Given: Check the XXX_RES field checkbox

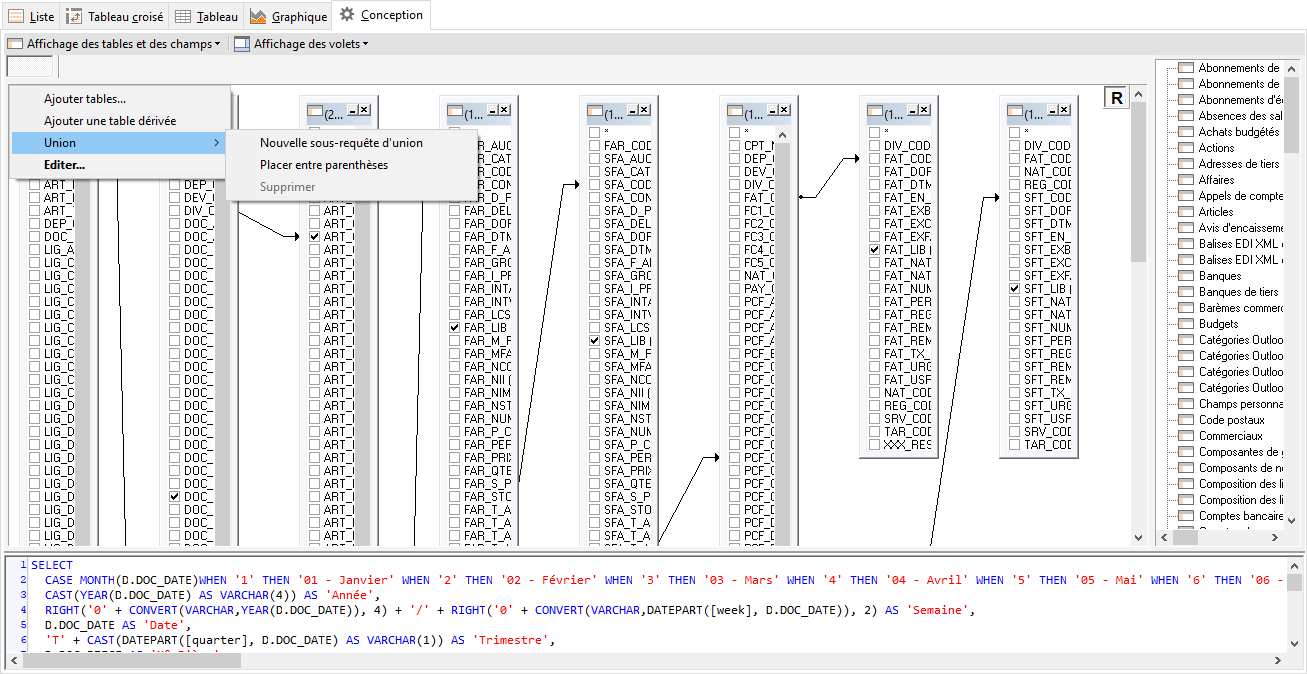Looking at the screenshot, I should coord(875,444).
